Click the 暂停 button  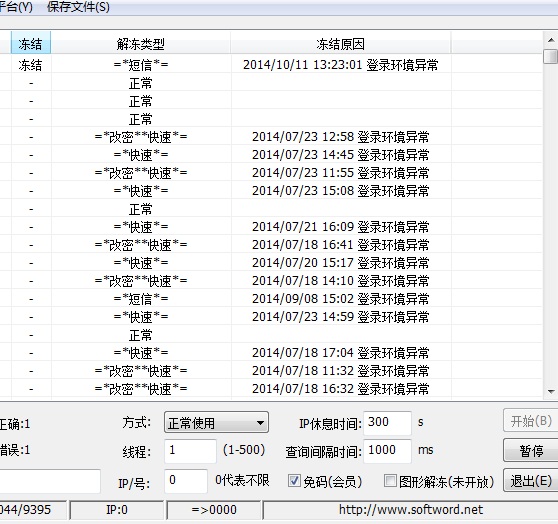click(531, 451)
